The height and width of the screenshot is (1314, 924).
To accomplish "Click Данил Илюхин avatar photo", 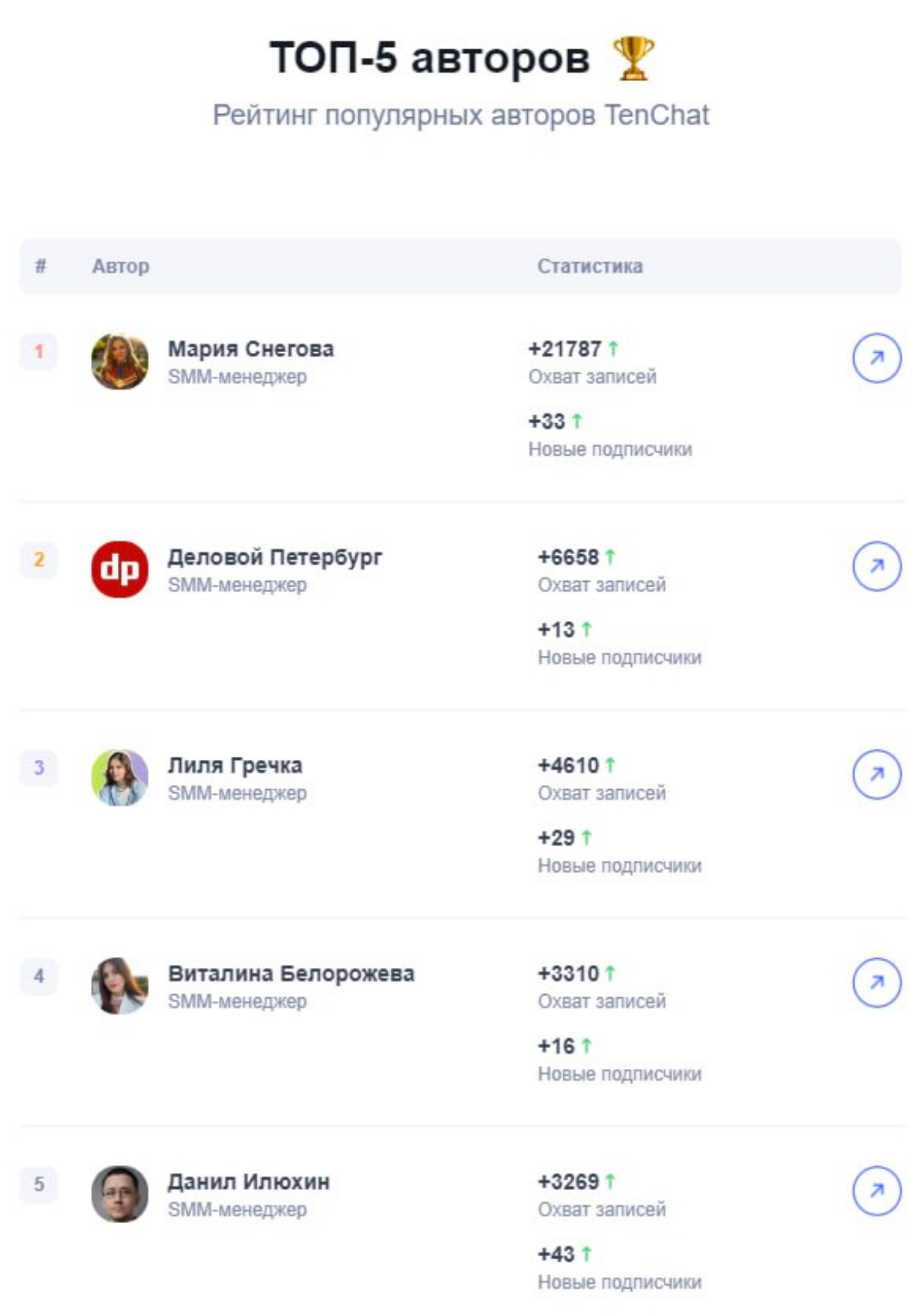I will pos(119,1194).
